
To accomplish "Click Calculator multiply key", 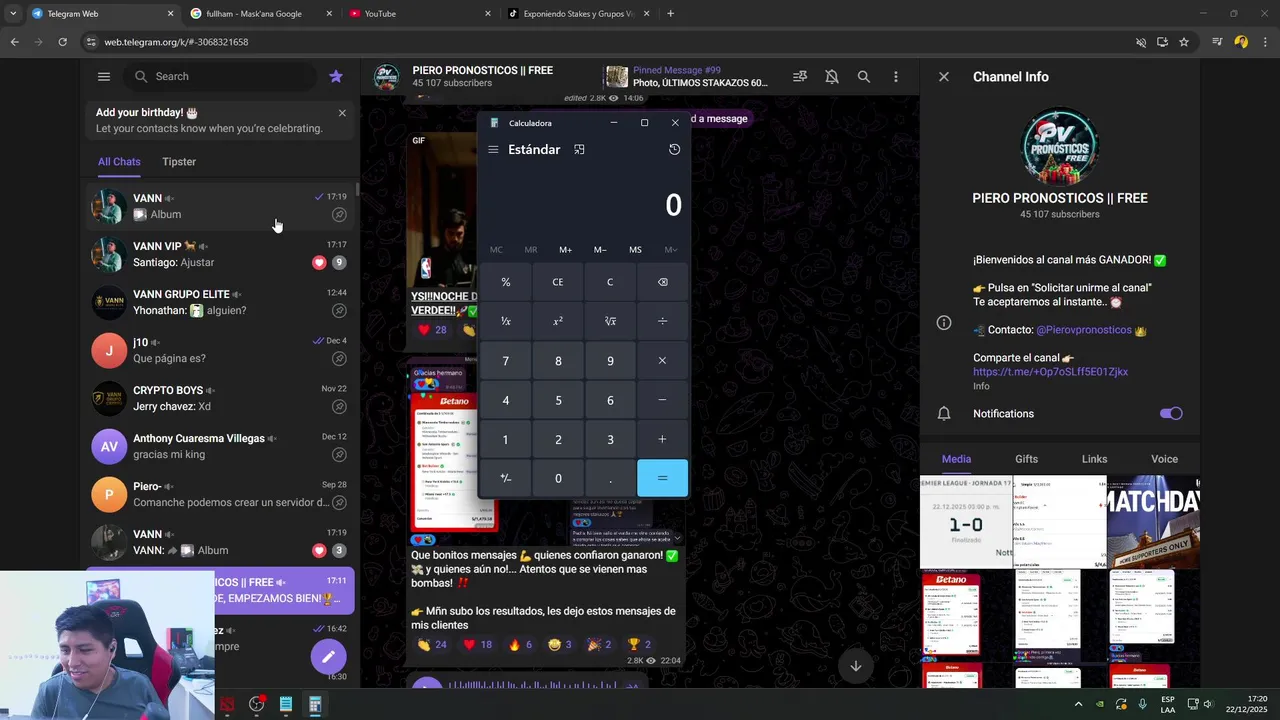I will pos(662,361).
